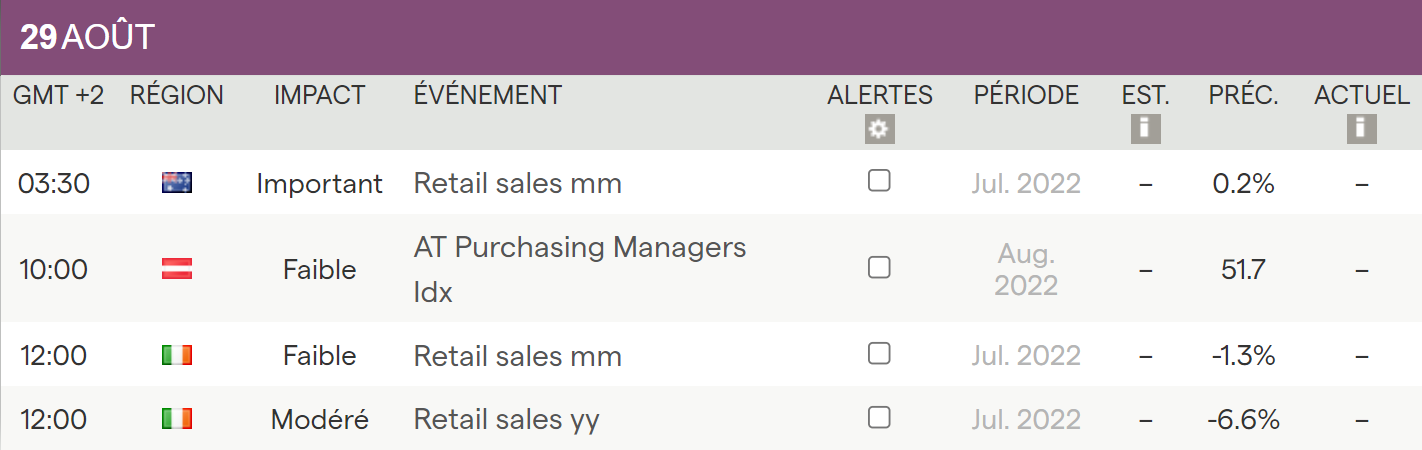Open the Retail sales yy event
Viewport: 1422px width, 450px height.
coord(506,420)
